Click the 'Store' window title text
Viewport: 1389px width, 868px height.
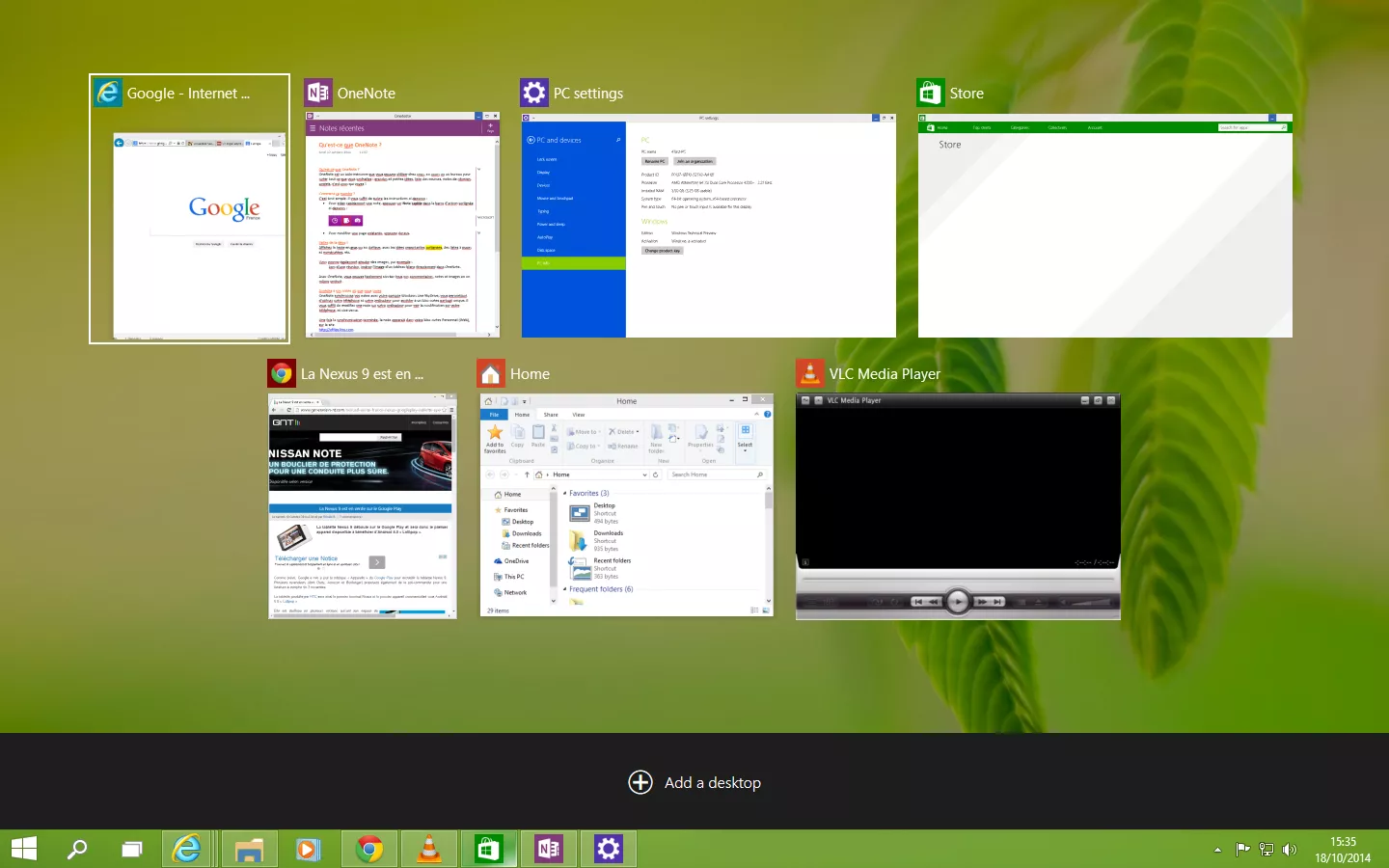967,94
